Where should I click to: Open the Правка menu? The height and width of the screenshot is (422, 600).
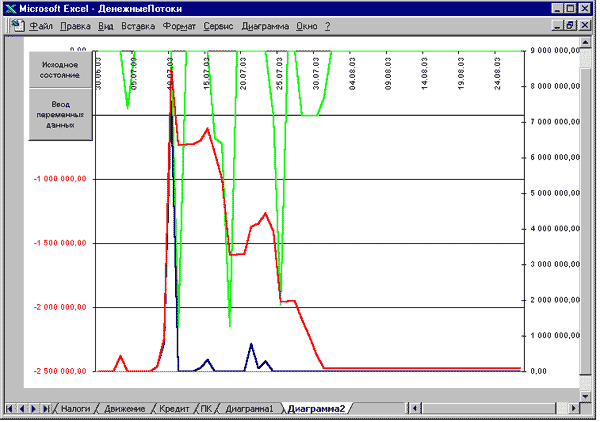75,26
